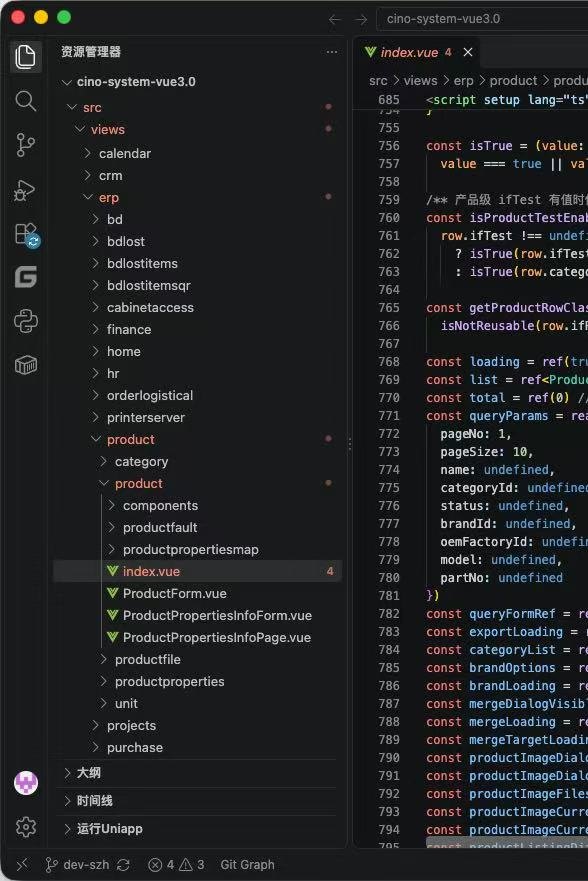This screenshot has width=588, height=881.
Task: Expand the bdlostitems folder
Action: (198, 263)
